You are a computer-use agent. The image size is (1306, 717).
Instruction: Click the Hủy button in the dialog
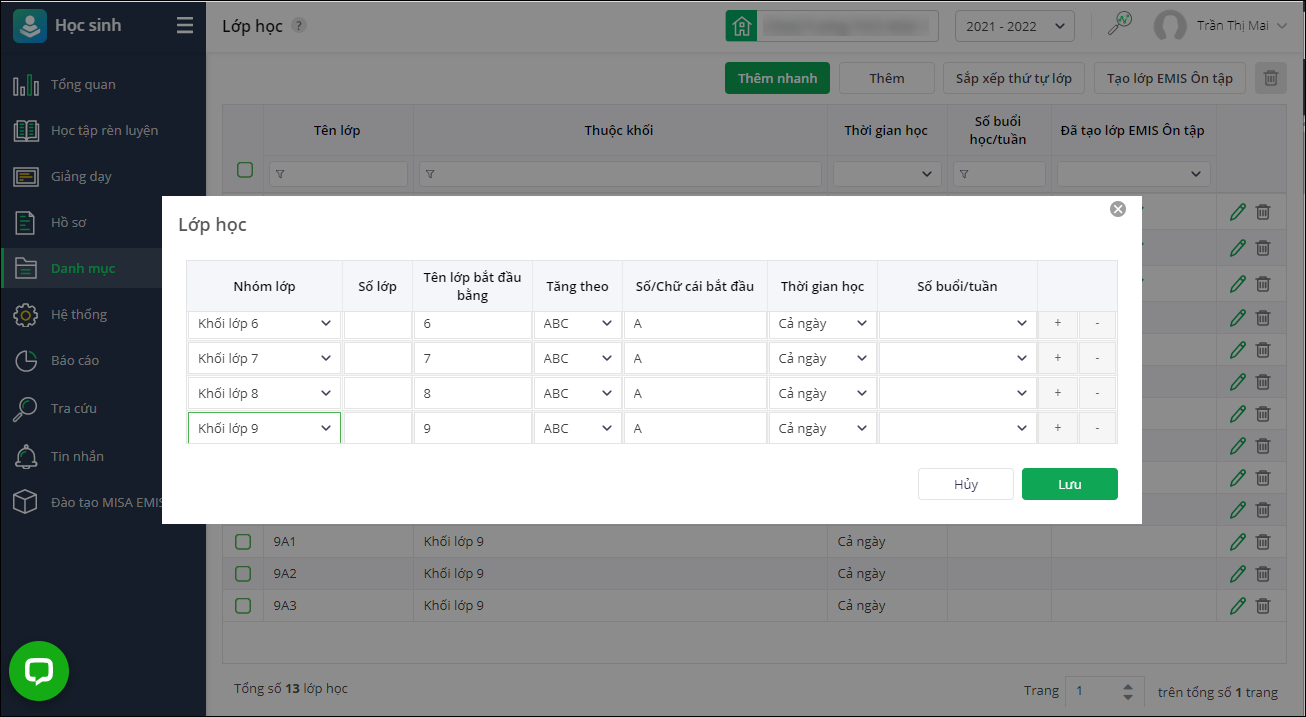(965, 484)
